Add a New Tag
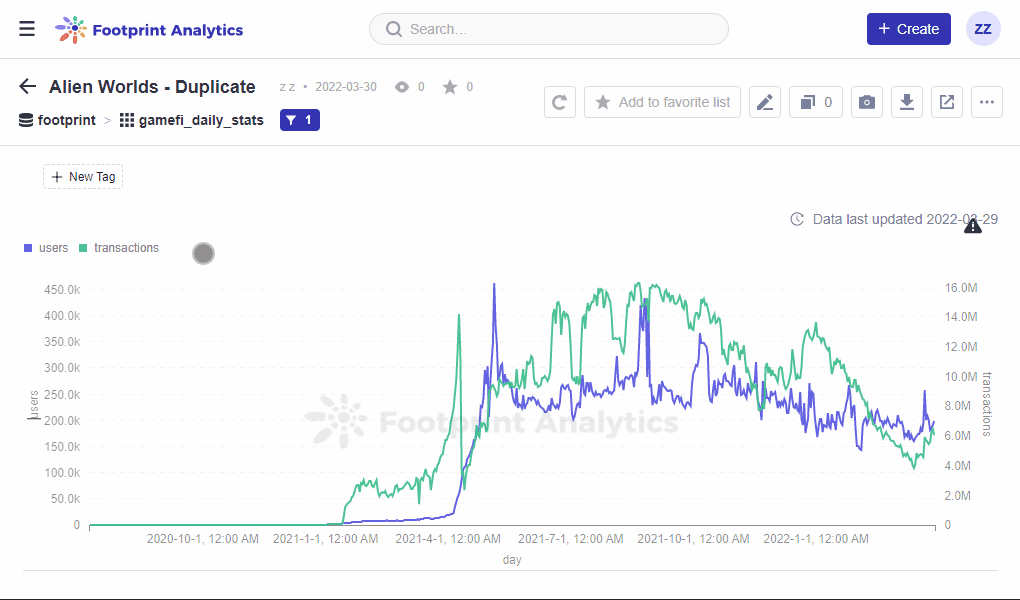This screenshot has height=600, width=1020. pyautogui.click(x=83, y=177)
